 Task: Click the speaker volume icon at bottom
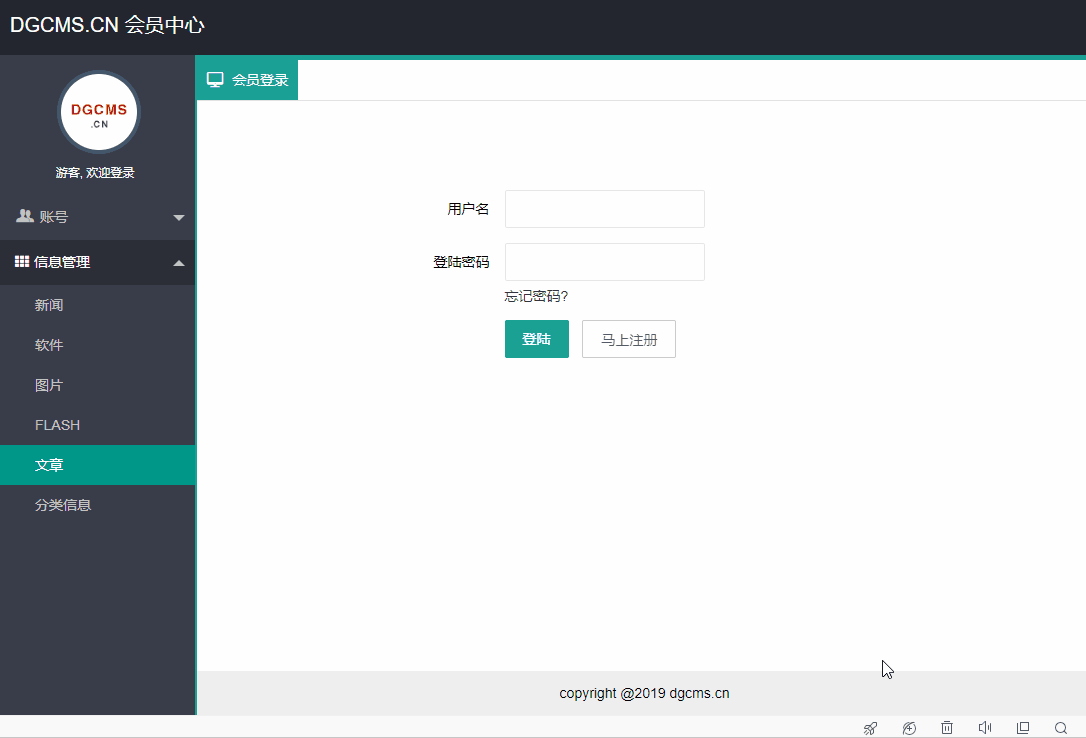tap(984, 727)
